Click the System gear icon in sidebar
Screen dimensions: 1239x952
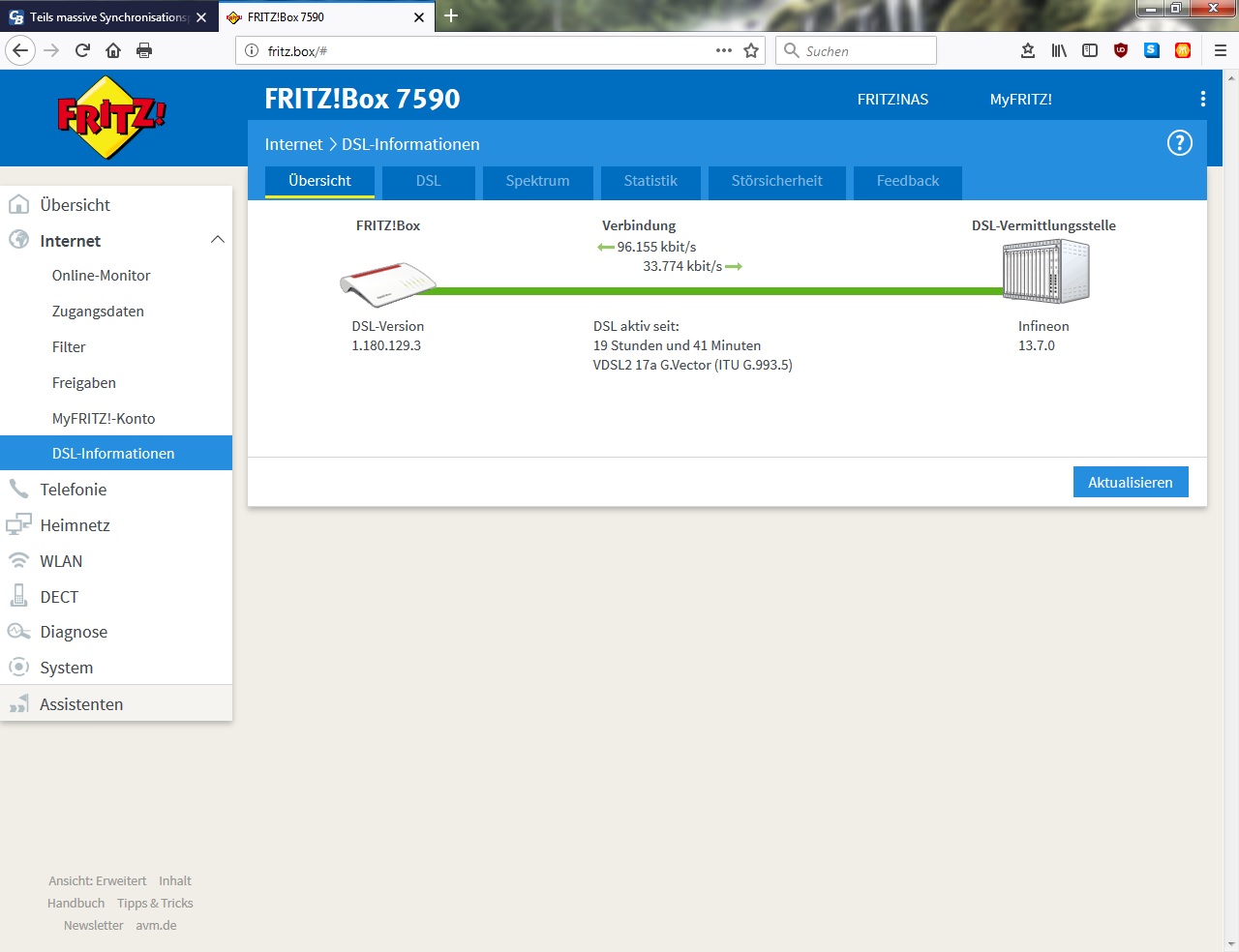click(x=18, y=667)
